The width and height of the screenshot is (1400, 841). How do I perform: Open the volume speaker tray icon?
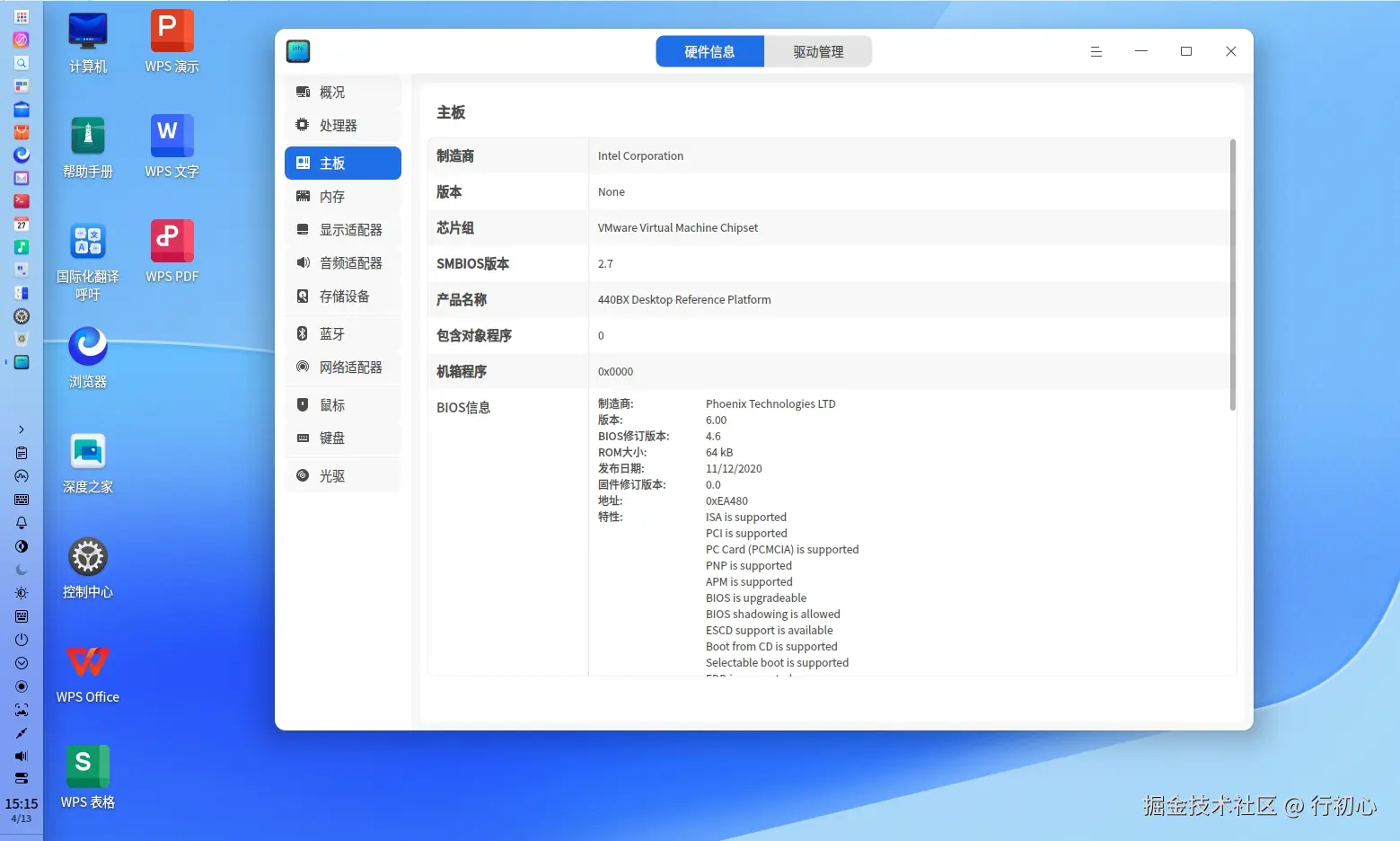pos(22,756)
